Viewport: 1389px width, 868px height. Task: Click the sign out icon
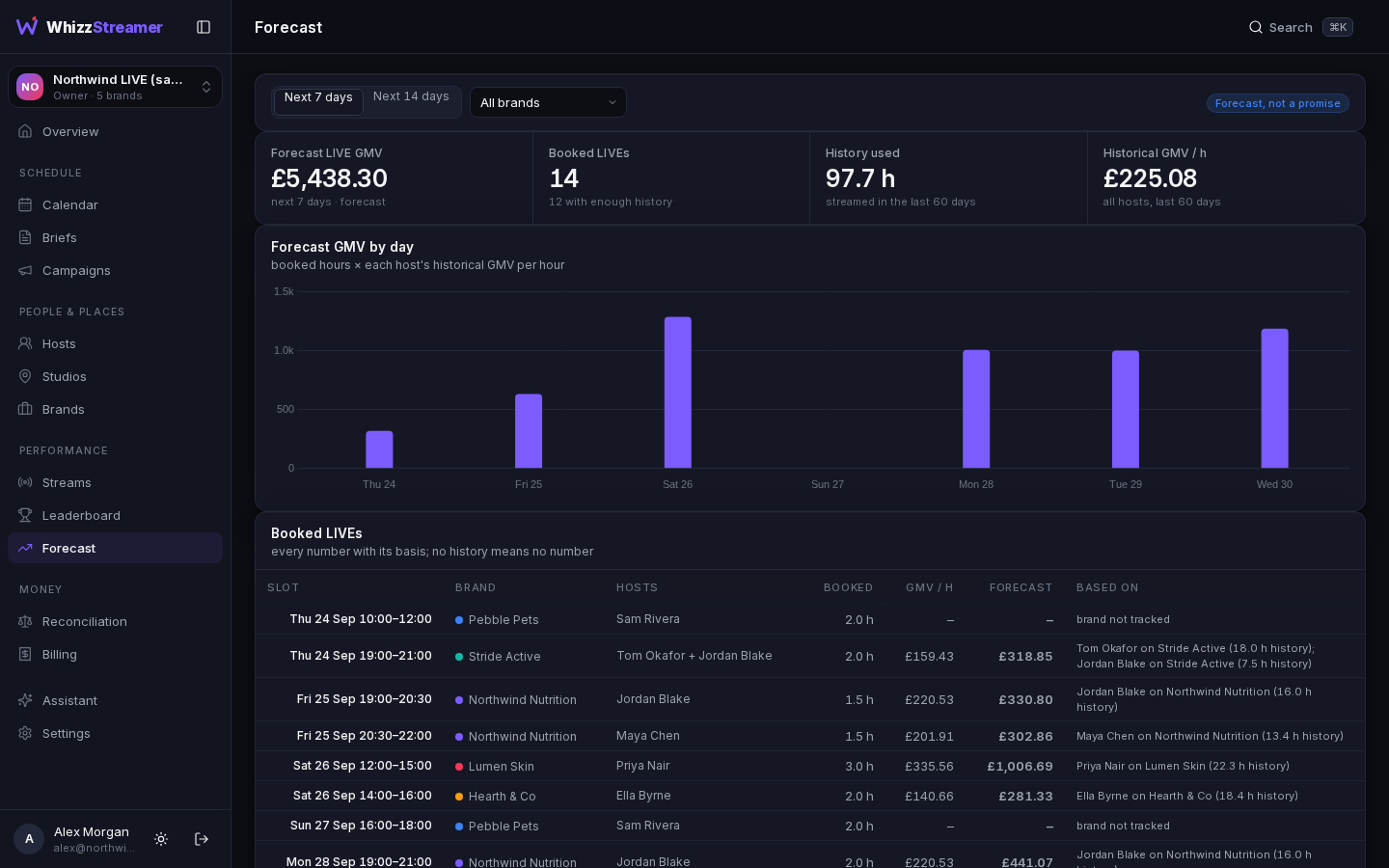tap(202, 839)
